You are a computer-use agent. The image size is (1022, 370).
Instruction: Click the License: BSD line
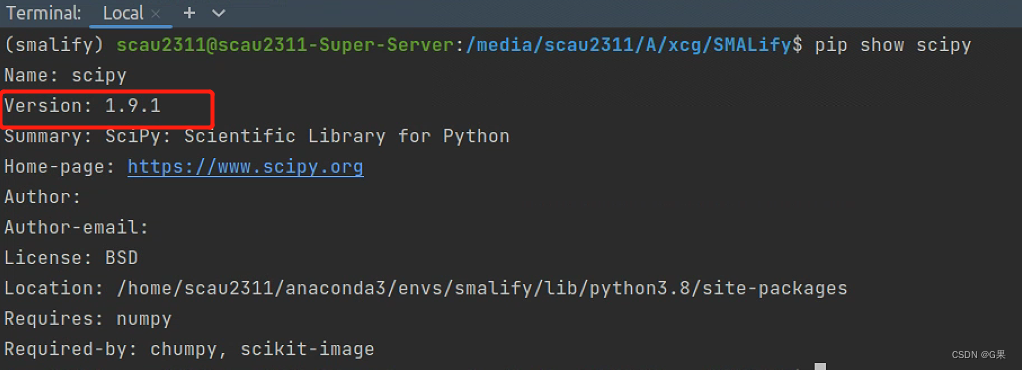coord(71,259)
